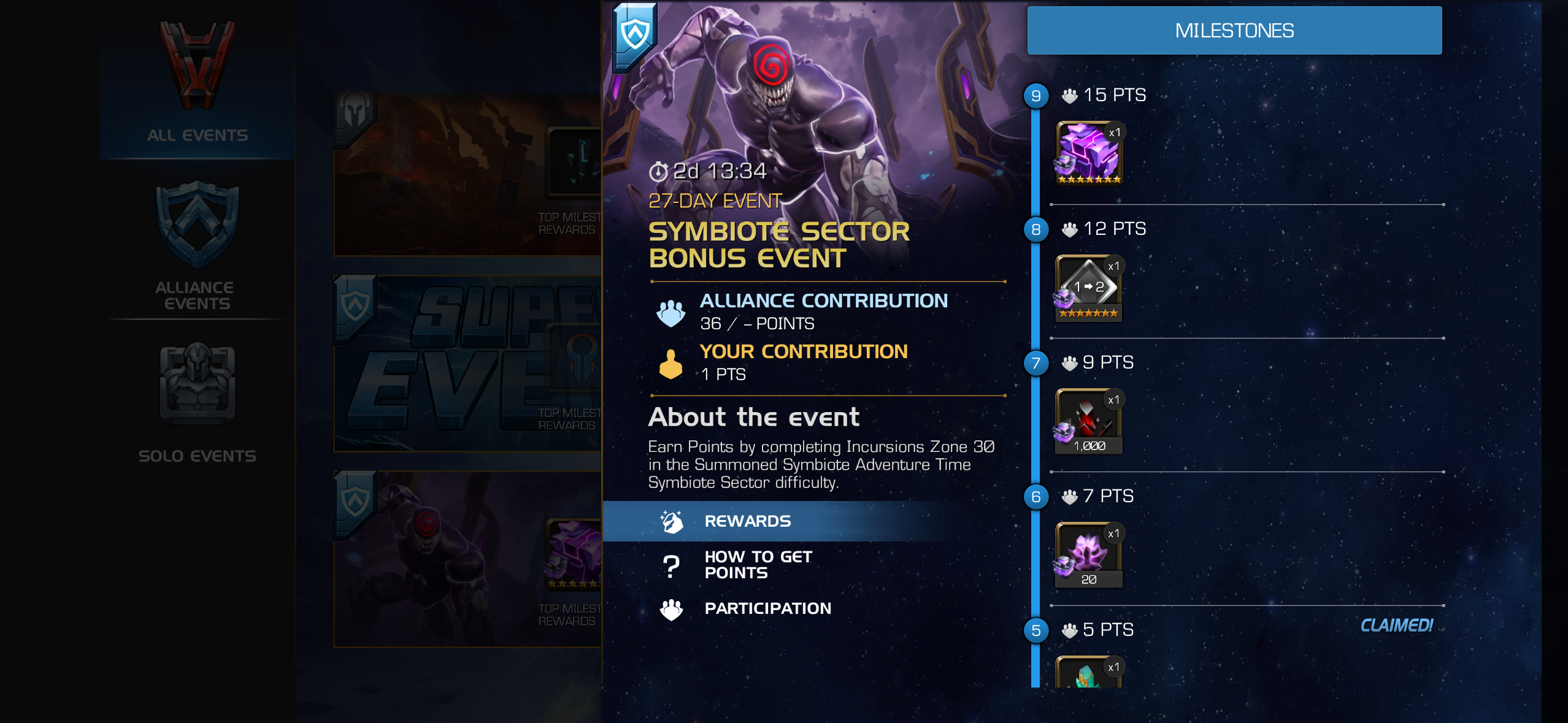Select the Alliance Events shield icon
Image resolution: width=1568 pixels, height=723 pixels.
click(197, 224)
